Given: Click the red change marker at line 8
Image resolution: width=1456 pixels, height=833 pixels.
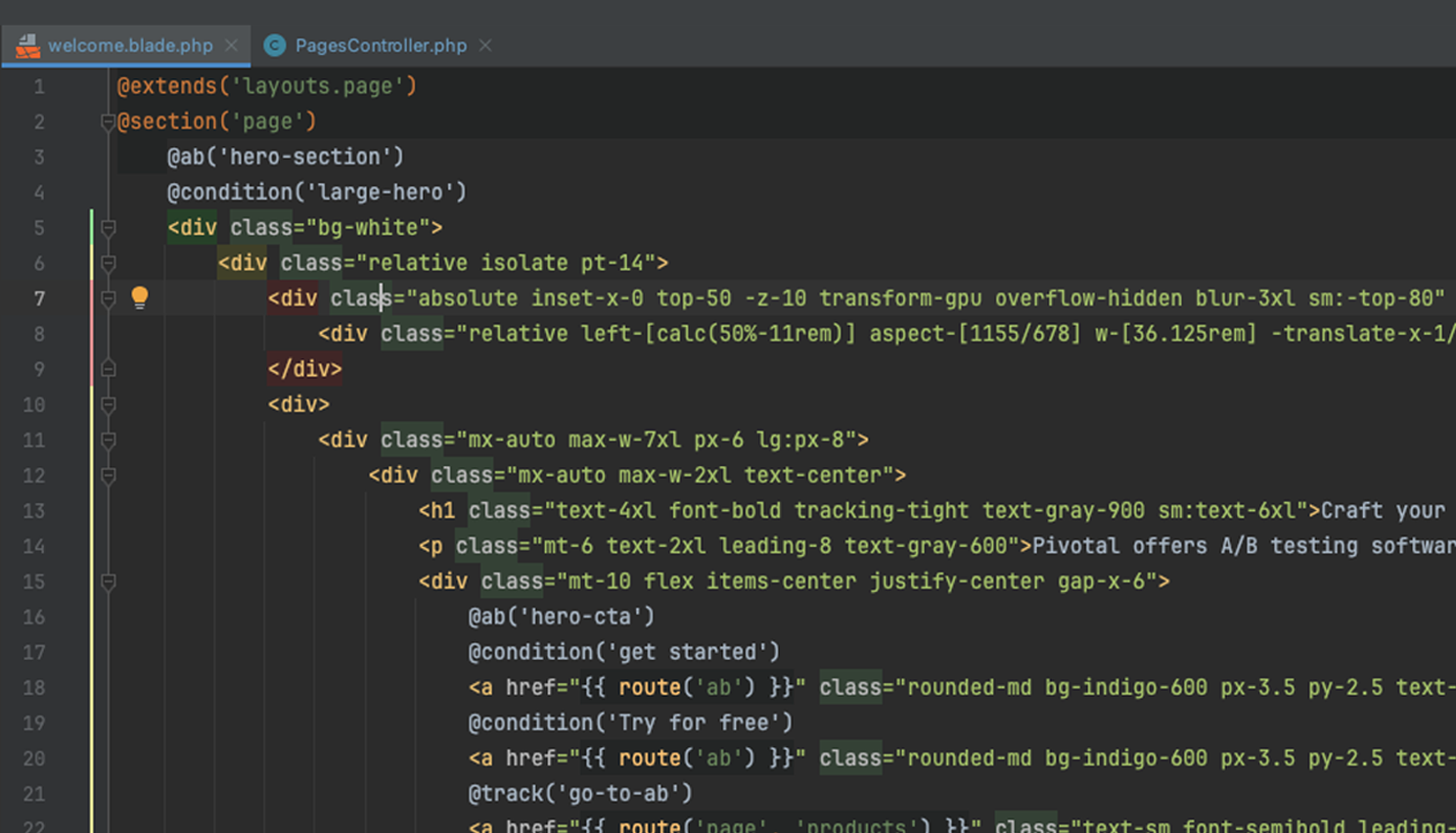Looking at the screenshot, I should [92, 334].
